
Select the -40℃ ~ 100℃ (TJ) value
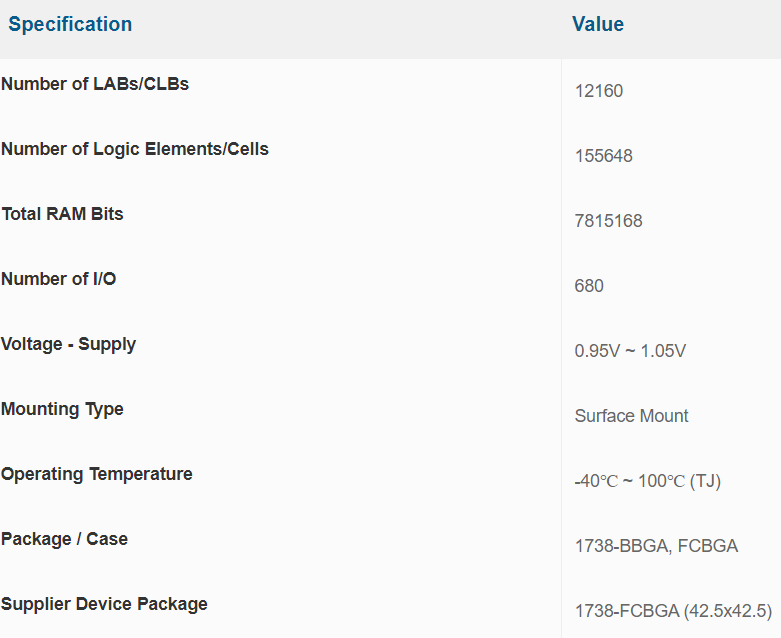pyautogui.click(x=648, y=481)
